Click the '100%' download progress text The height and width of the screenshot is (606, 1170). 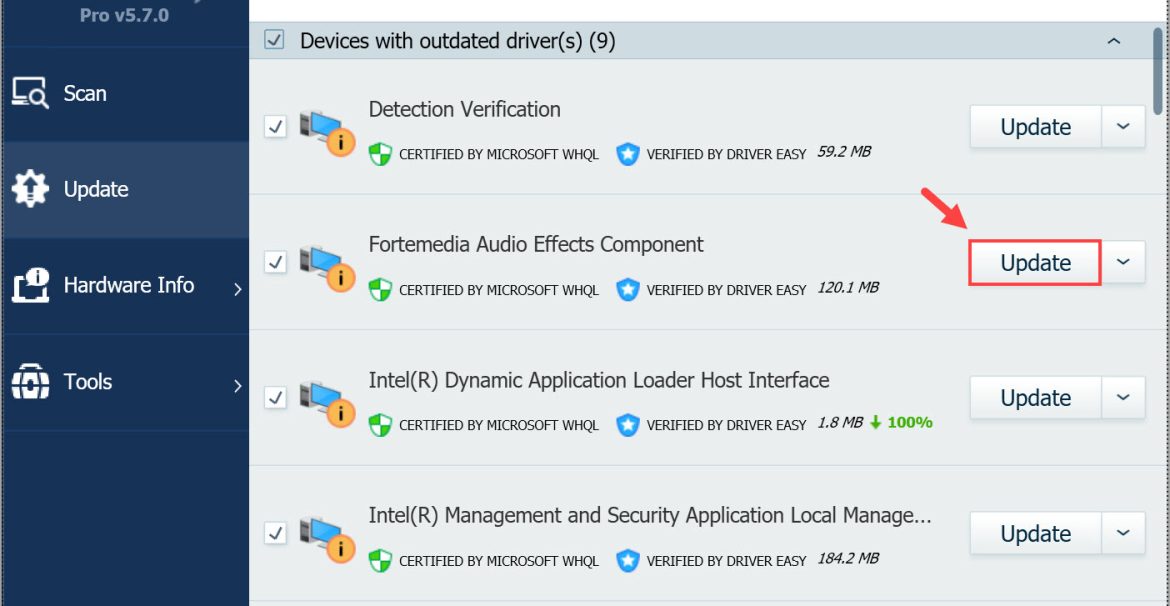pos(909,423)
